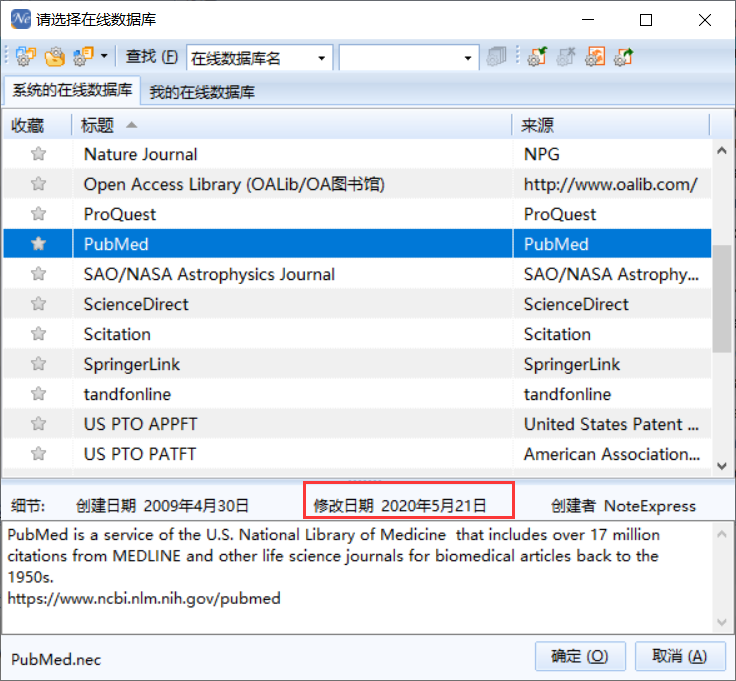
Task: Toggle favorite star for SAO/NASA Astrophysics Journal
Action: point(38,274)
